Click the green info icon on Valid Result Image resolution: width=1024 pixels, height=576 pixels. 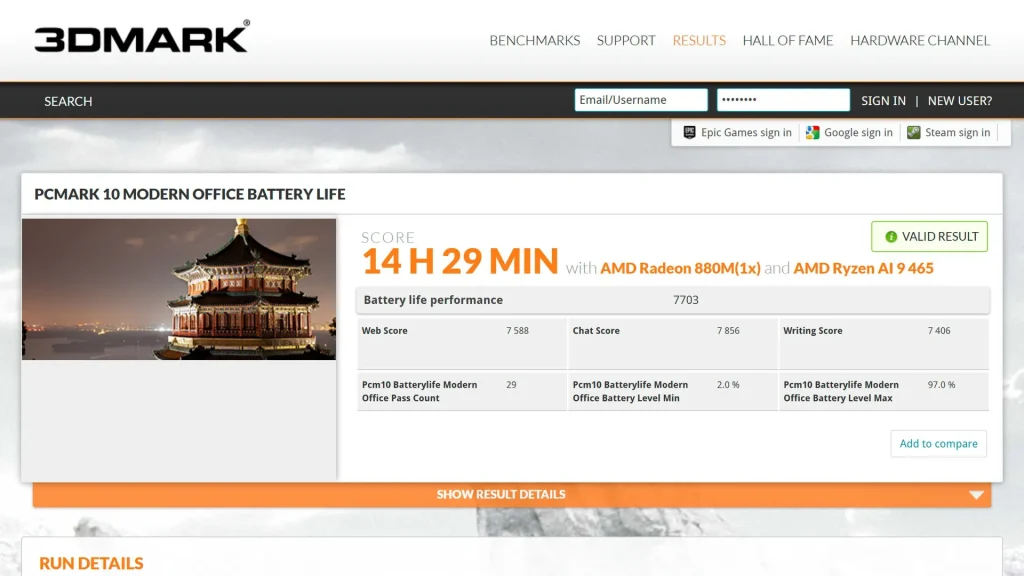(x=891, y=236)
